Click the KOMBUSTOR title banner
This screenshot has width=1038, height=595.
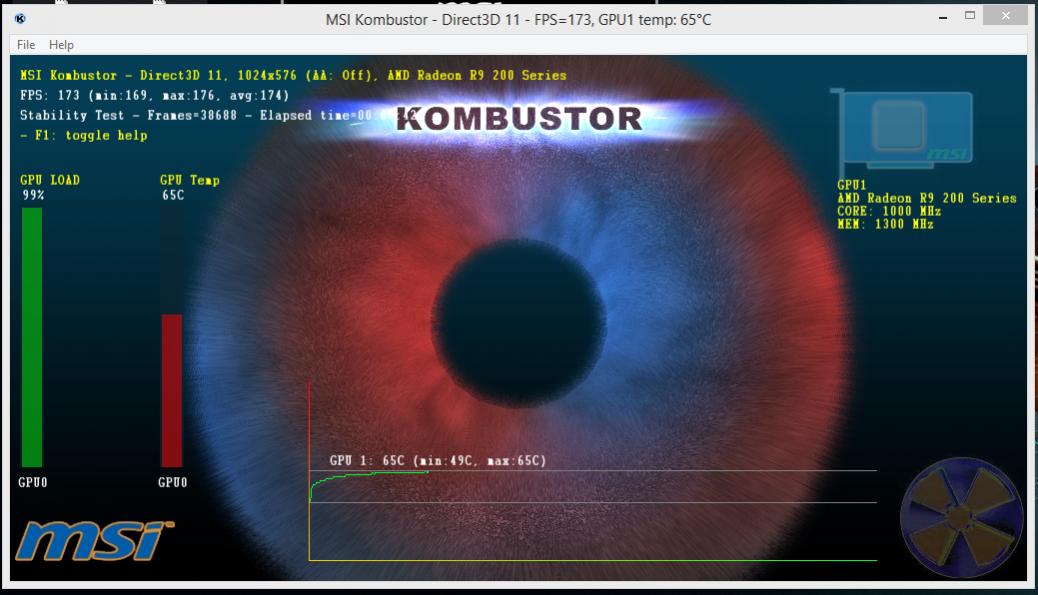(x=520, y=119)
